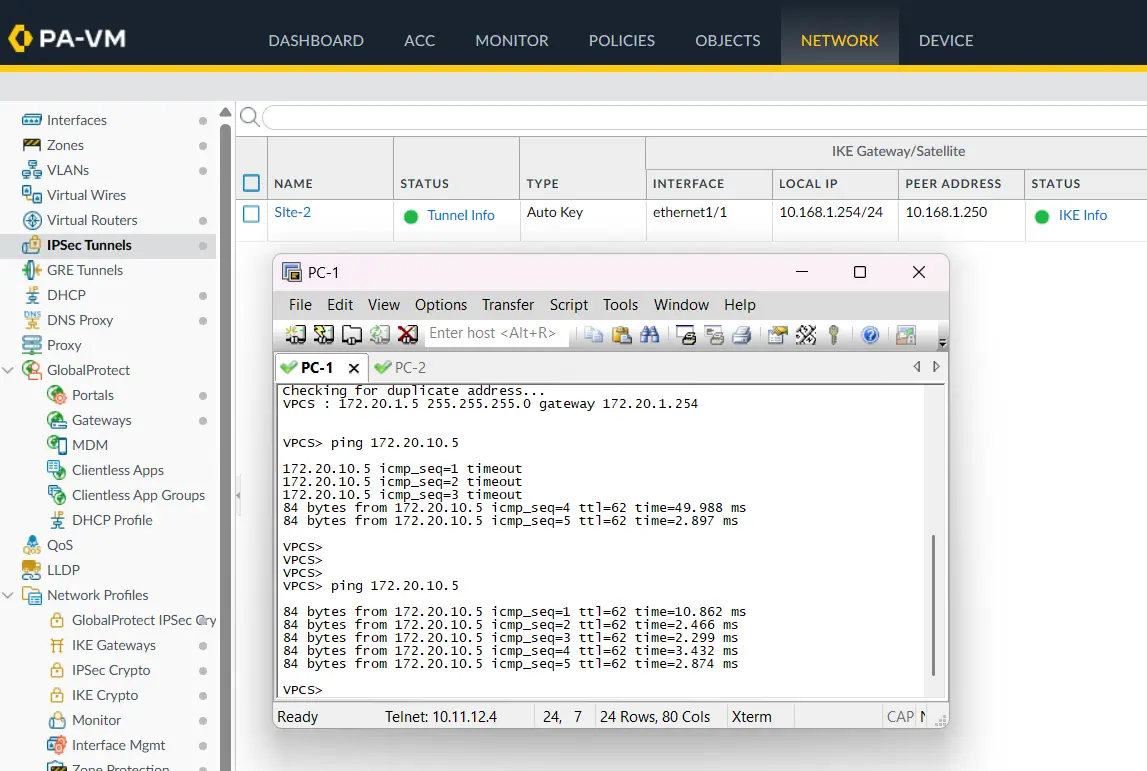
Task: Click the tunnel search input field
Action: (704, 117)
